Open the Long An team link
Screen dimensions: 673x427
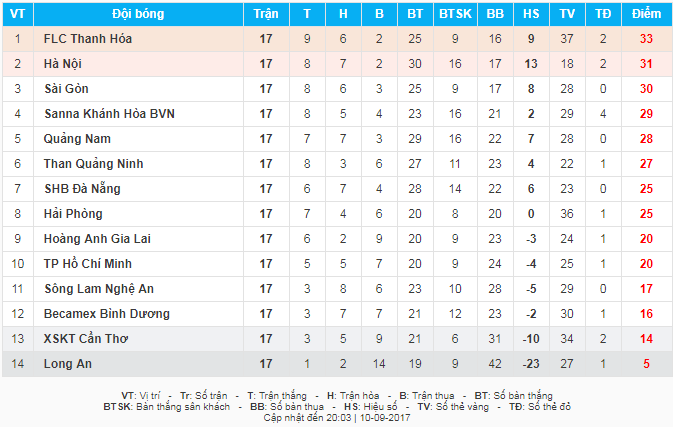66,364
